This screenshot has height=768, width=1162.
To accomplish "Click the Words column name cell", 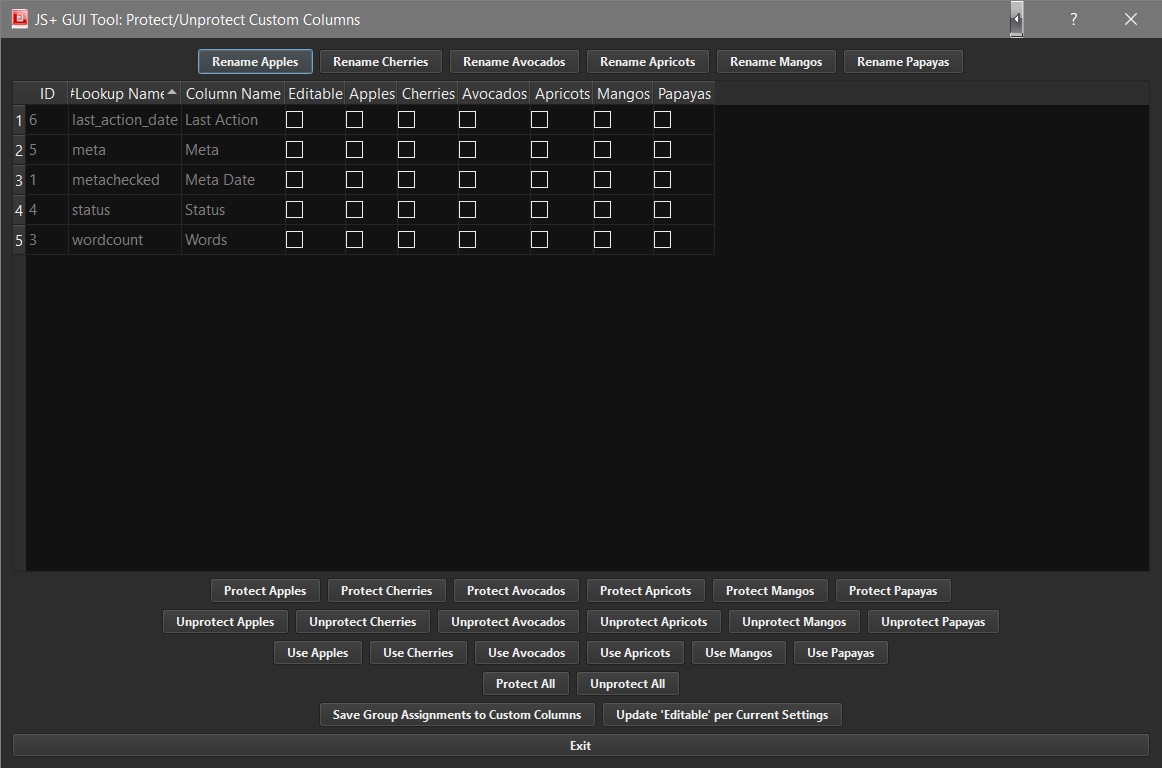I will click(233, 240).
